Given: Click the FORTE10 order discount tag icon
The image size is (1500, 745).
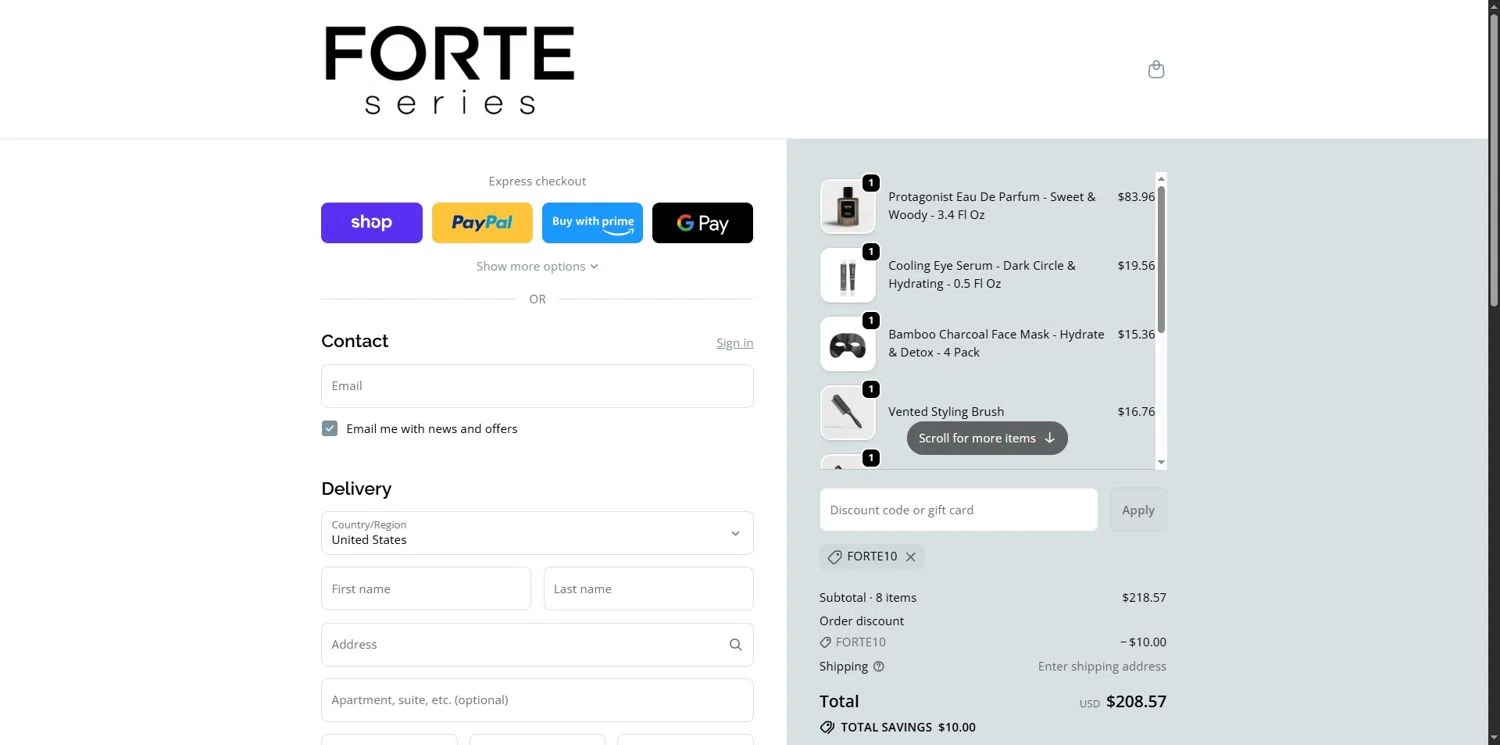Looking at the screenshot, I should coord(825,643).
